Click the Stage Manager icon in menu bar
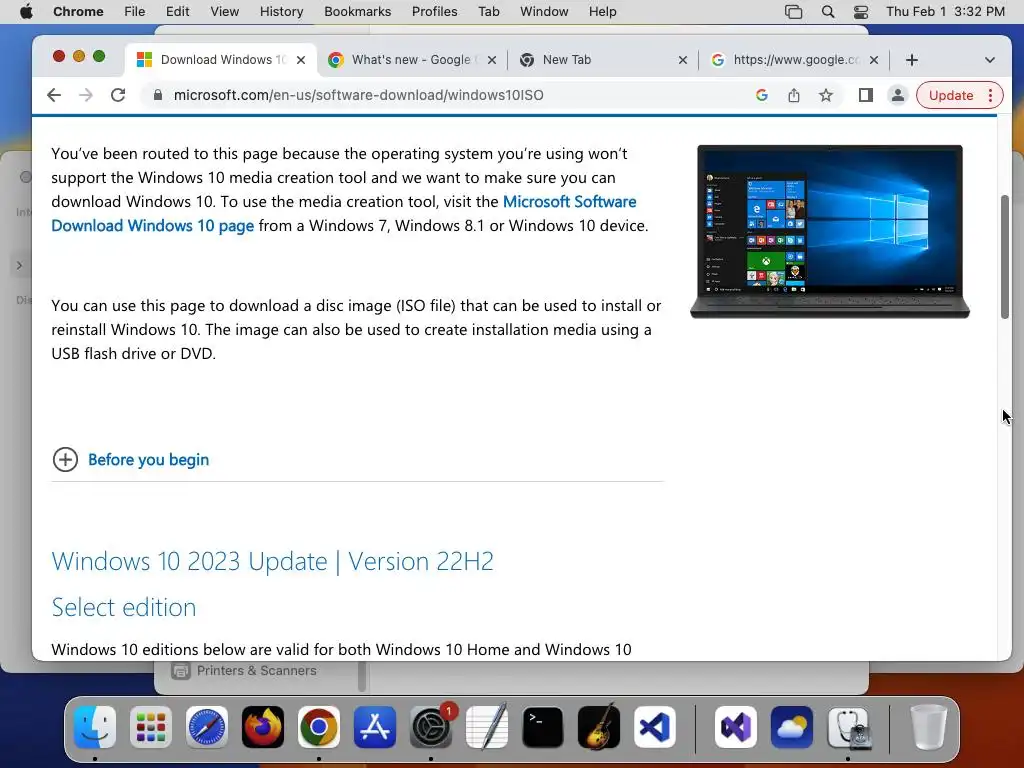This screenshot has width=1024, height=768. 793,12
